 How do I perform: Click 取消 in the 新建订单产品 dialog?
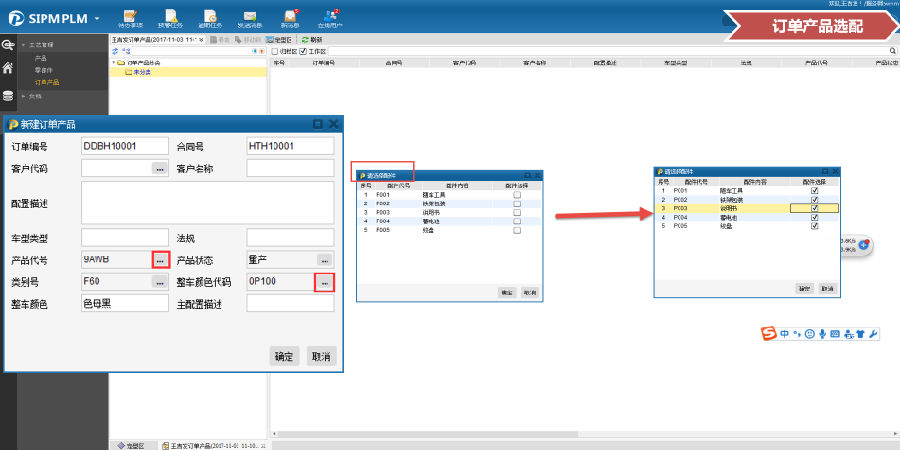(x=320, y=356)
